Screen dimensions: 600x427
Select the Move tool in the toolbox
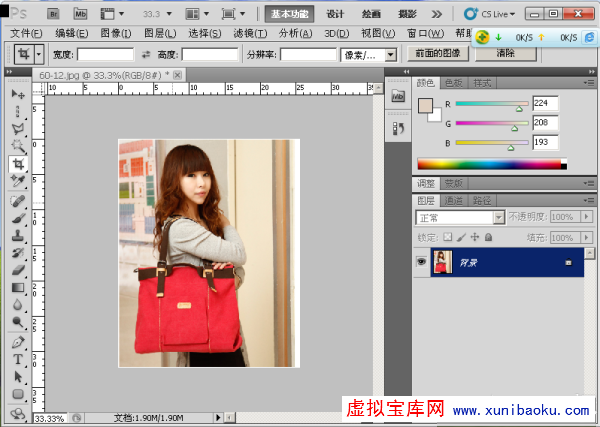point(18,93)
